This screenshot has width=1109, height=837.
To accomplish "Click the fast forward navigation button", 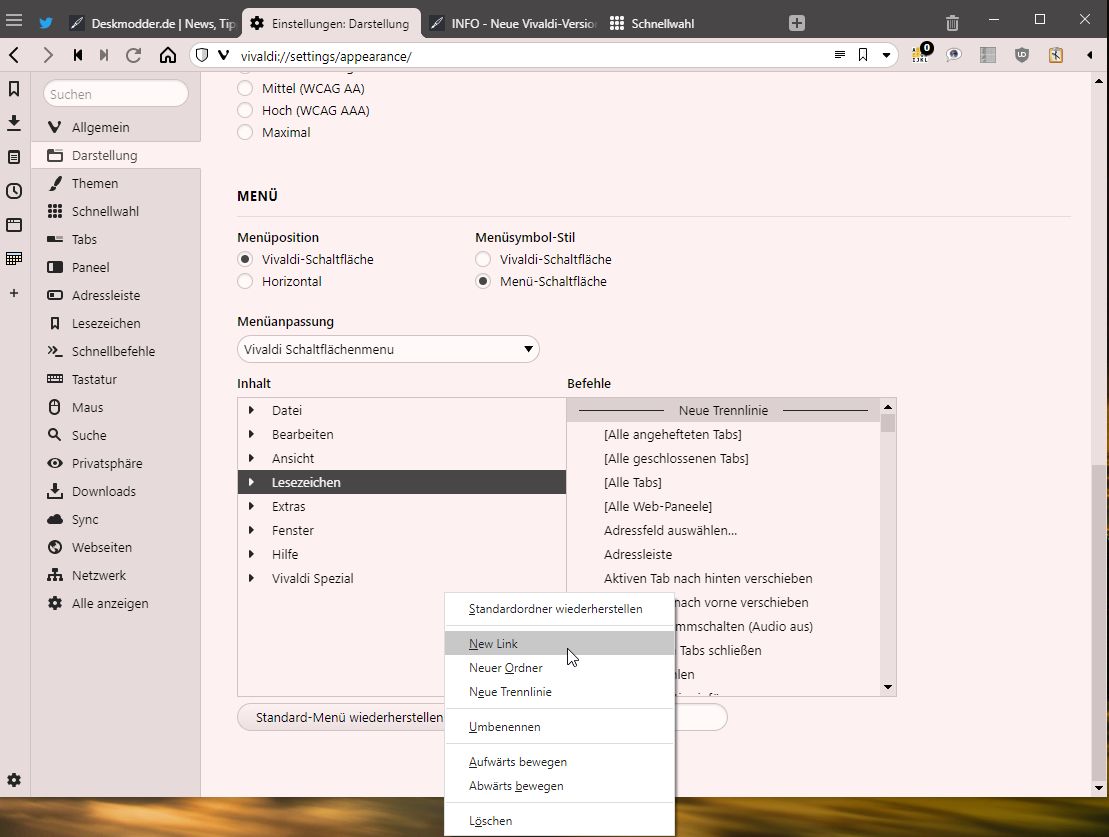I will [x=104, y=55].
